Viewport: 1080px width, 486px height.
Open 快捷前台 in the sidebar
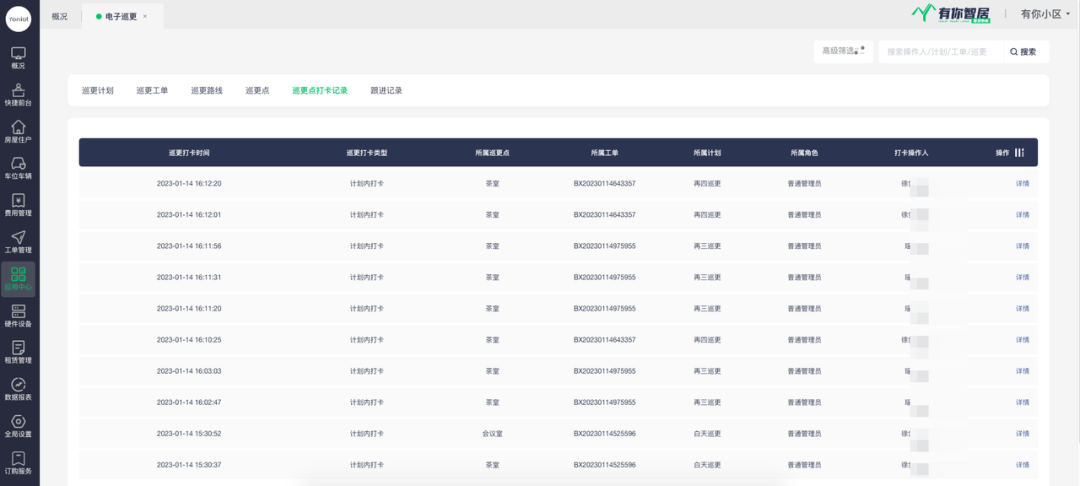click(18, 95)
